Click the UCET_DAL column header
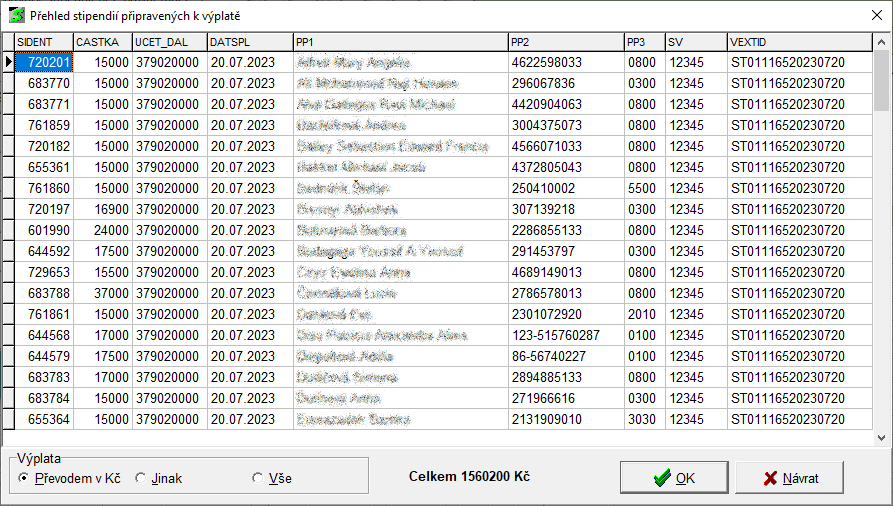 169,42
